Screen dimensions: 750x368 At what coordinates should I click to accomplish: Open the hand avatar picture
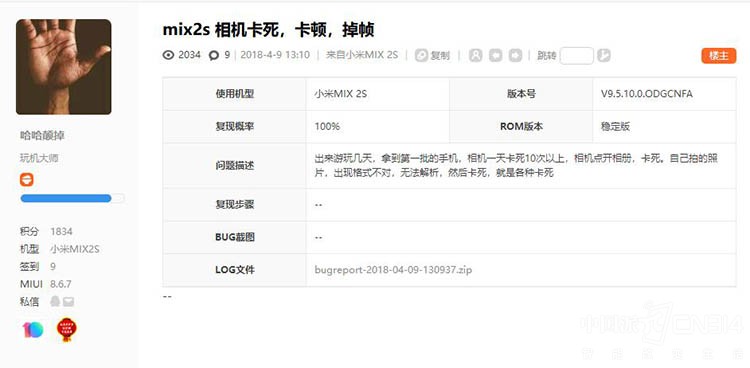[x=64, y=67]
